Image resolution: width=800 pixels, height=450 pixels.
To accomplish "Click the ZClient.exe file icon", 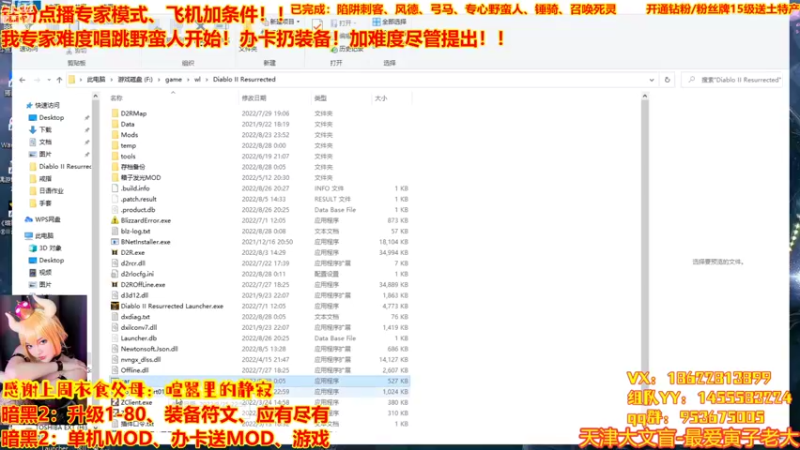I will coord(115,402).
